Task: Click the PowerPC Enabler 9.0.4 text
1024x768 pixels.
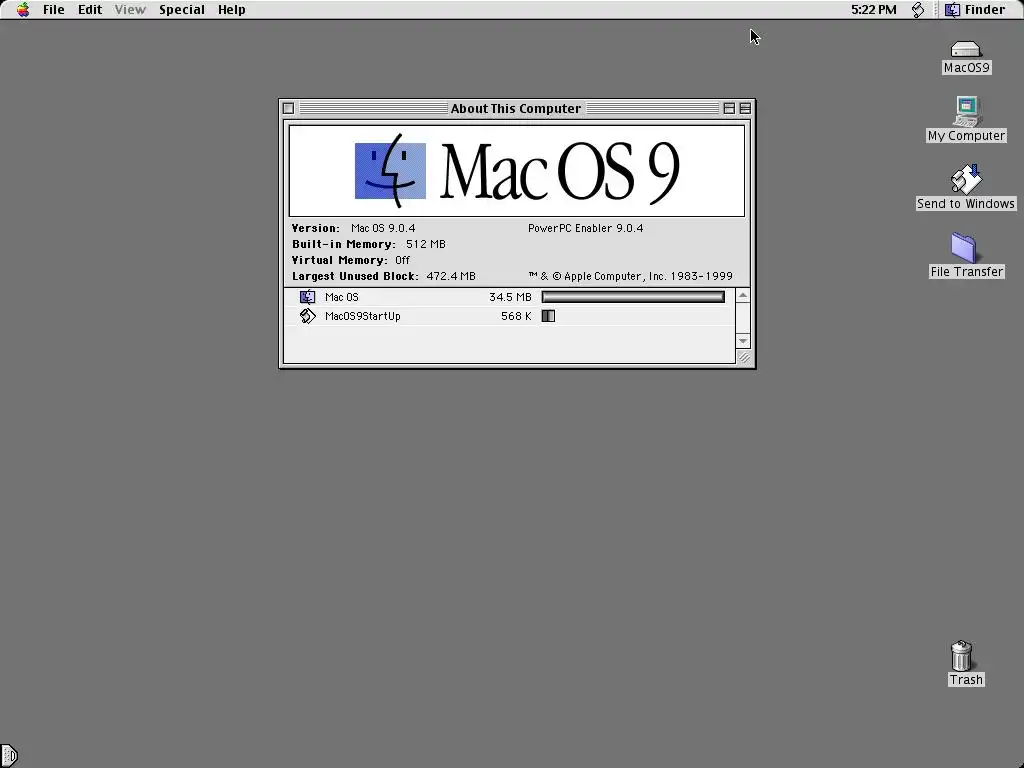Action: [x=585, y=228]
